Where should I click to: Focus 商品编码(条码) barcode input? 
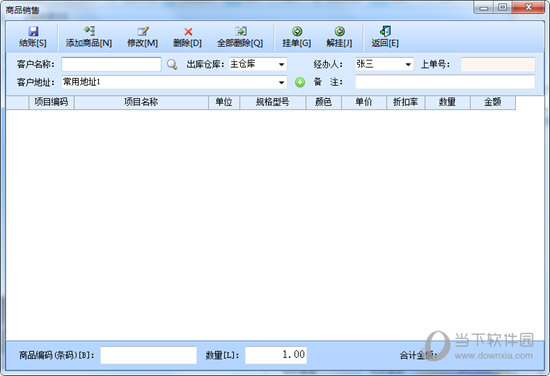click(148, 355)
